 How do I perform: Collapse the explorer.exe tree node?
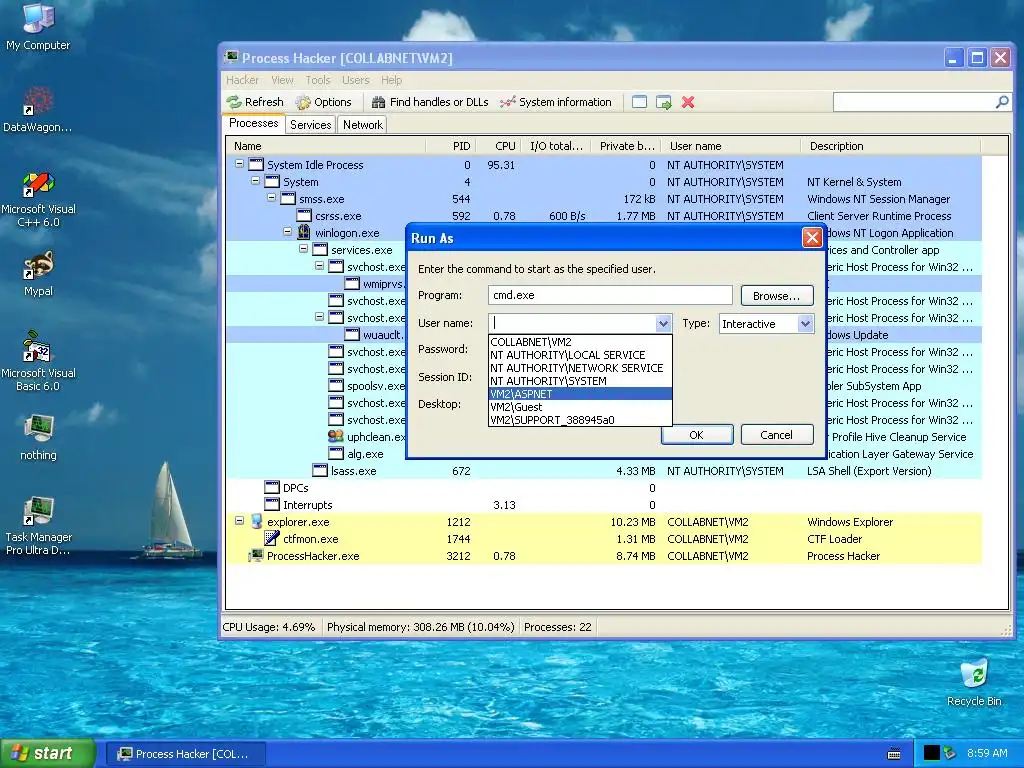pos(240,520)
